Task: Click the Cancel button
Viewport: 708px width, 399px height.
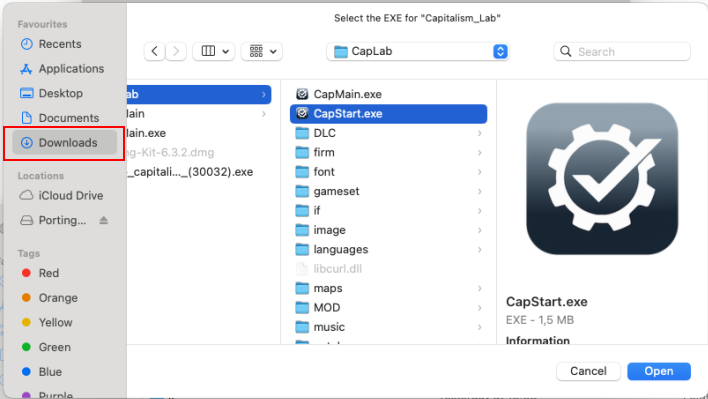Action: click(588, 371)
